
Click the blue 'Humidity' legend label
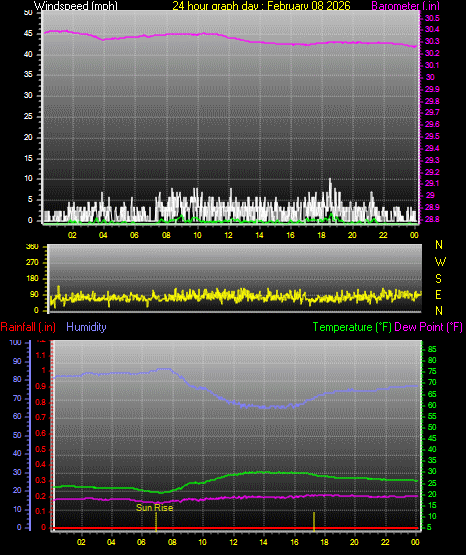tap(86, 327)
